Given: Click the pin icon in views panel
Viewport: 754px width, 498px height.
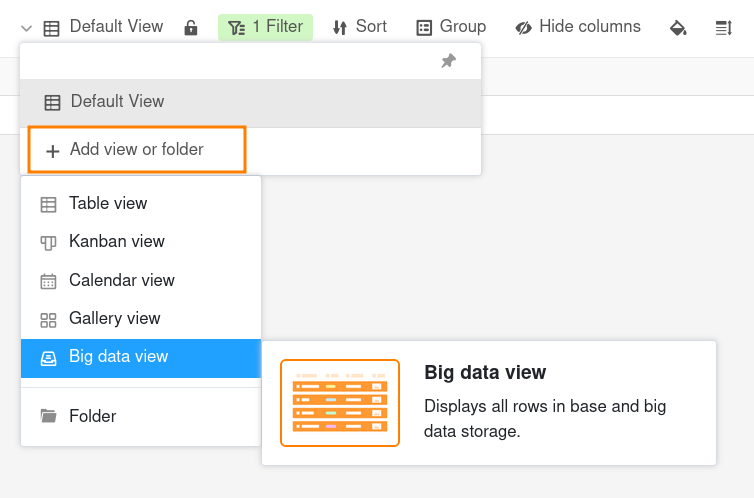Looking at the screenshot, I should (448, 61).
